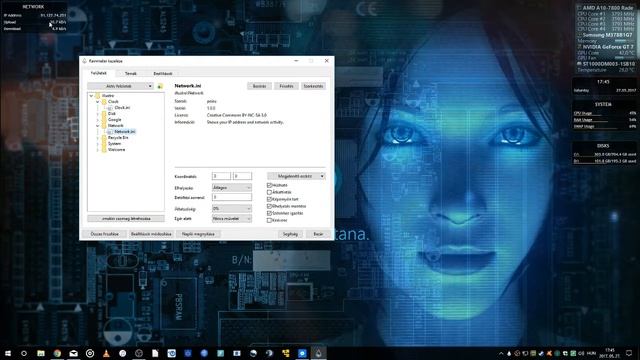Launch Google Chrome from the taskbar

57,353
